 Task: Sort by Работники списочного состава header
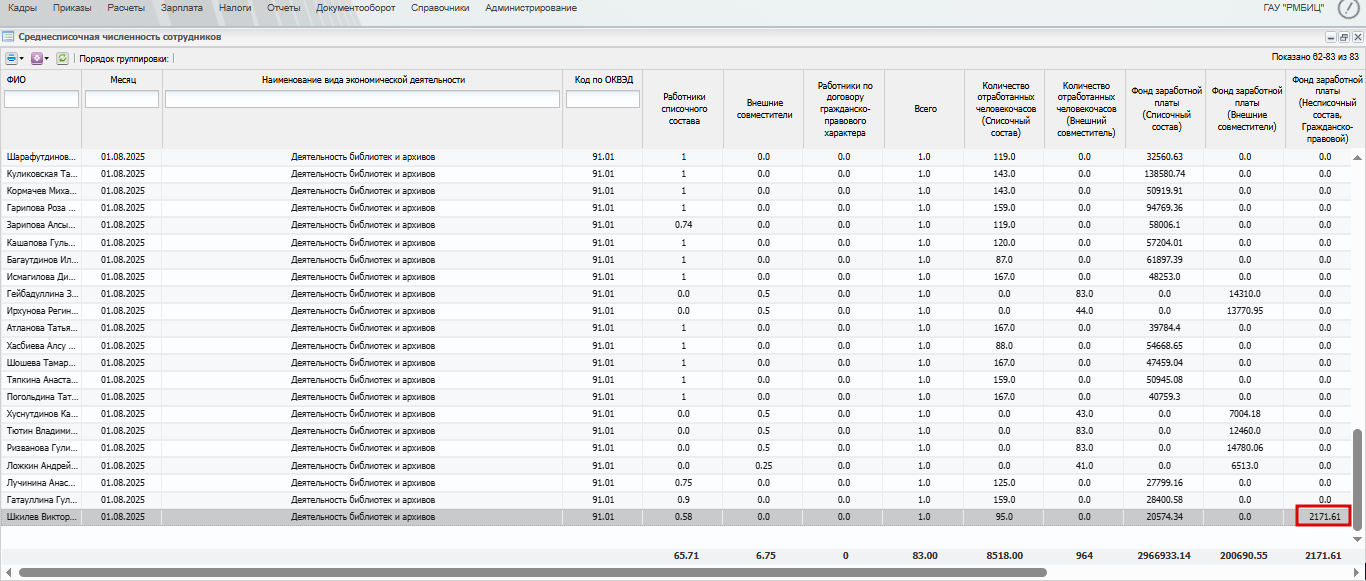click(684, 108)
